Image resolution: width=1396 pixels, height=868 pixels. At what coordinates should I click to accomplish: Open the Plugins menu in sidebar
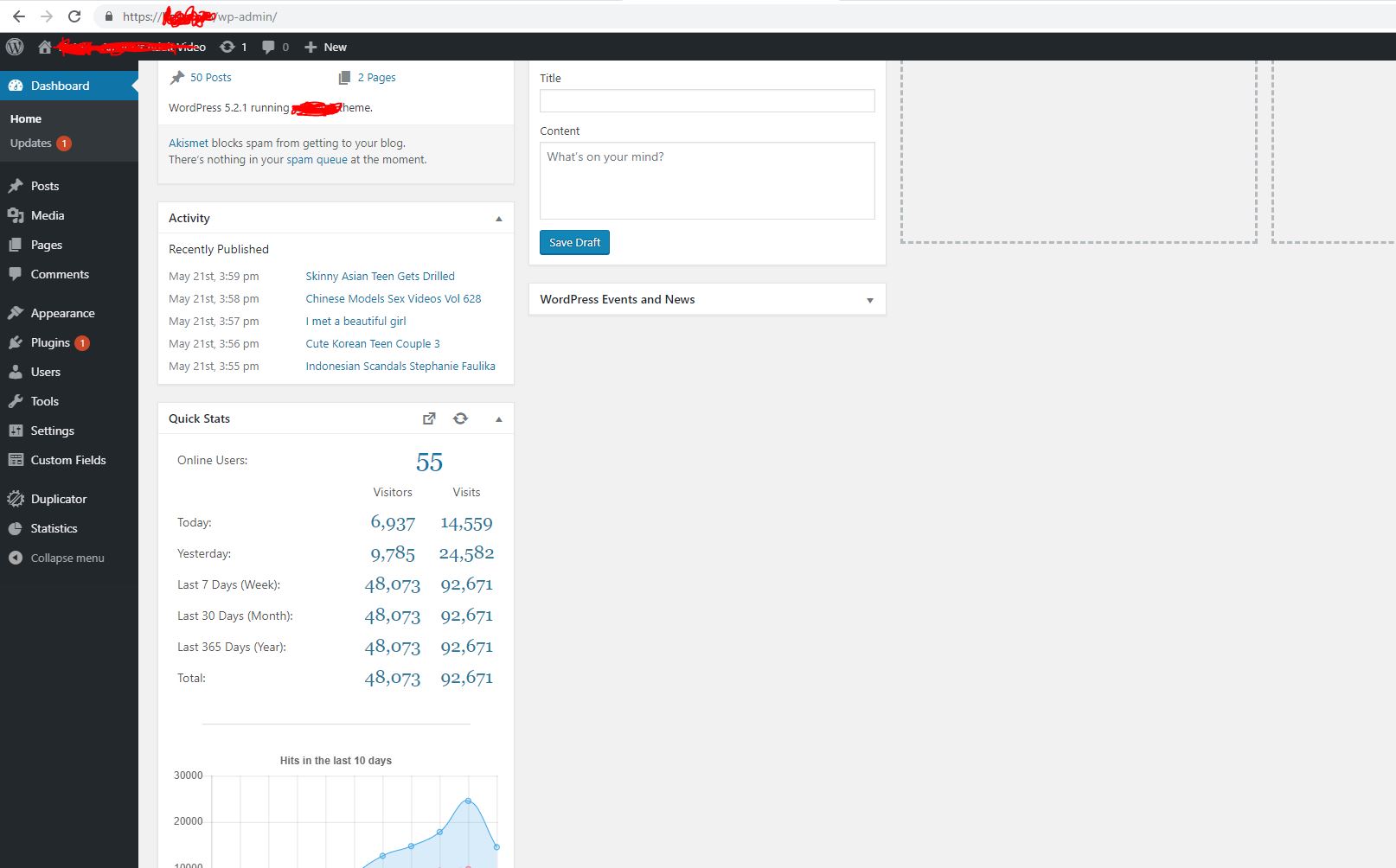[50, 342]
